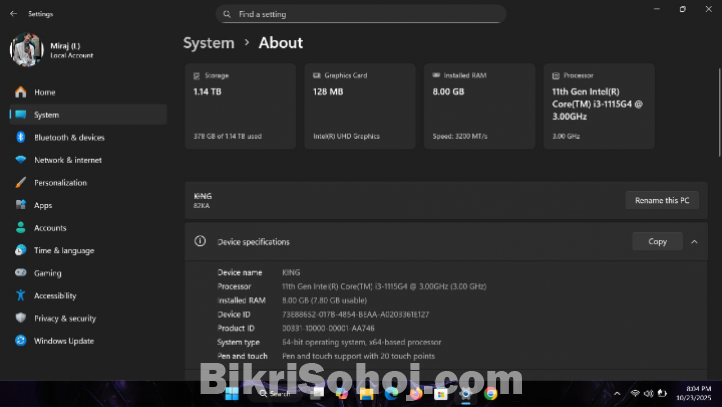
Task: Open the Home settings page
Action: [88, 92]
